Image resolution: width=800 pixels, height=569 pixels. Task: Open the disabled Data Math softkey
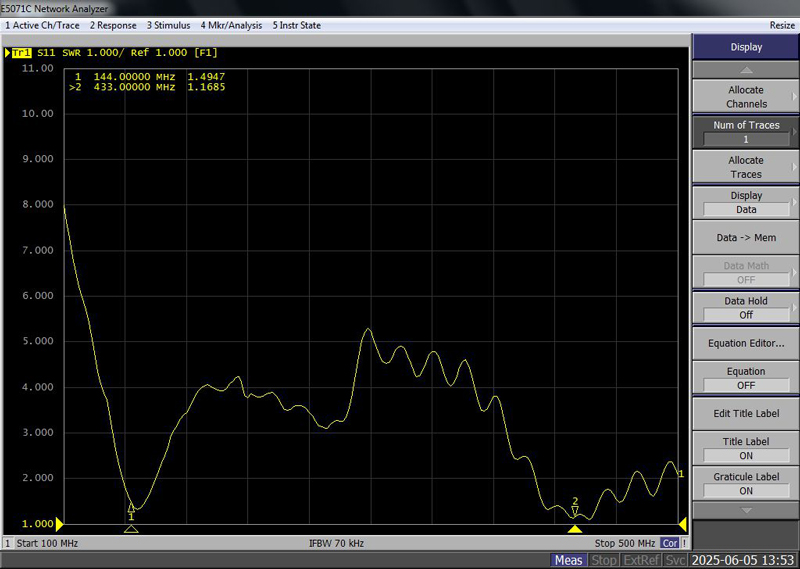pos(746,273)
